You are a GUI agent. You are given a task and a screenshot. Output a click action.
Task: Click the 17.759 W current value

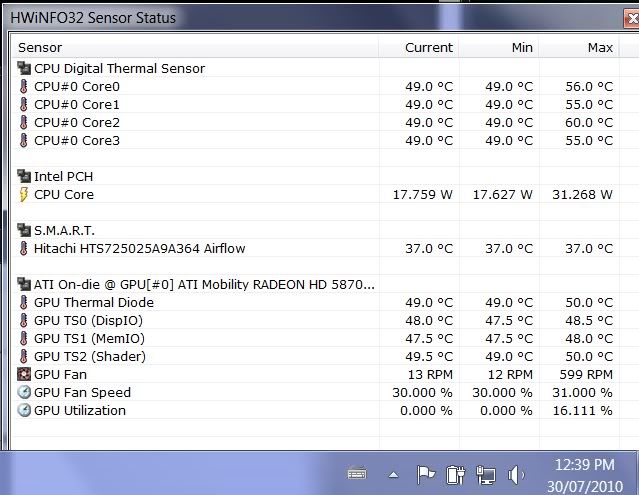click(x=423, y=194)
